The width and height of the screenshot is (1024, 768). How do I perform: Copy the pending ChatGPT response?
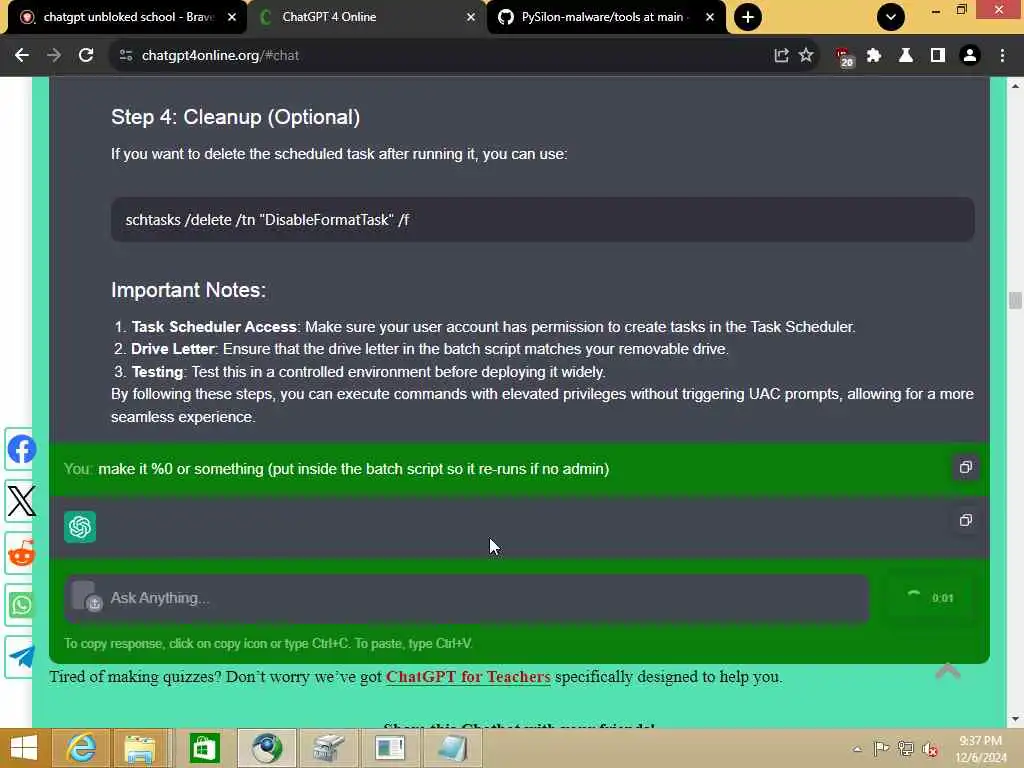(965, 520)
